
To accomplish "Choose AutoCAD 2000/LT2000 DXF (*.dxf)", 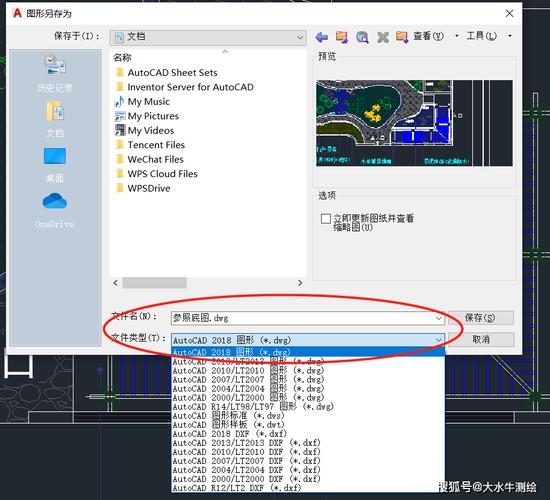I will tap(308, 479).
